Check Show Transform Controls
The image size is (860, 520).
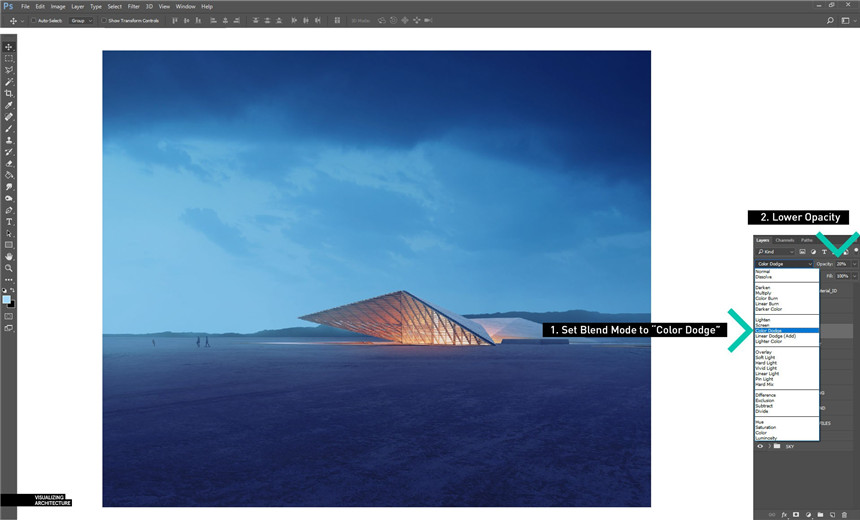tap(103, 20)
